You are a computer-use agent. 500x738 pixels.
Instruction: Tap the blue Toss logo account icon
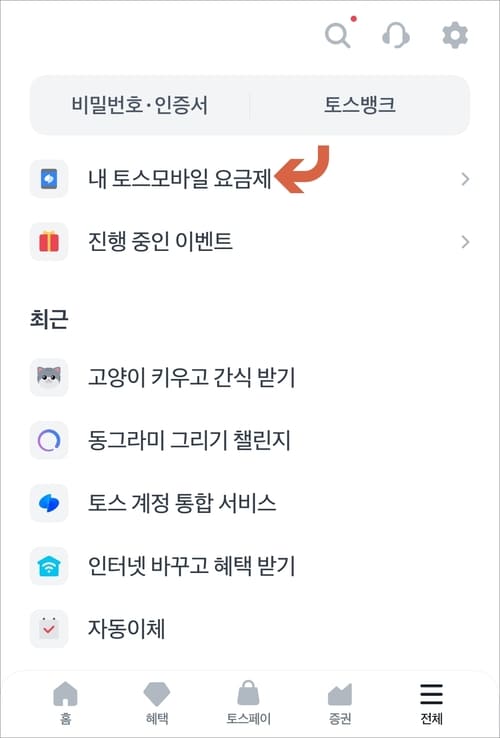[x=49, y=503]
